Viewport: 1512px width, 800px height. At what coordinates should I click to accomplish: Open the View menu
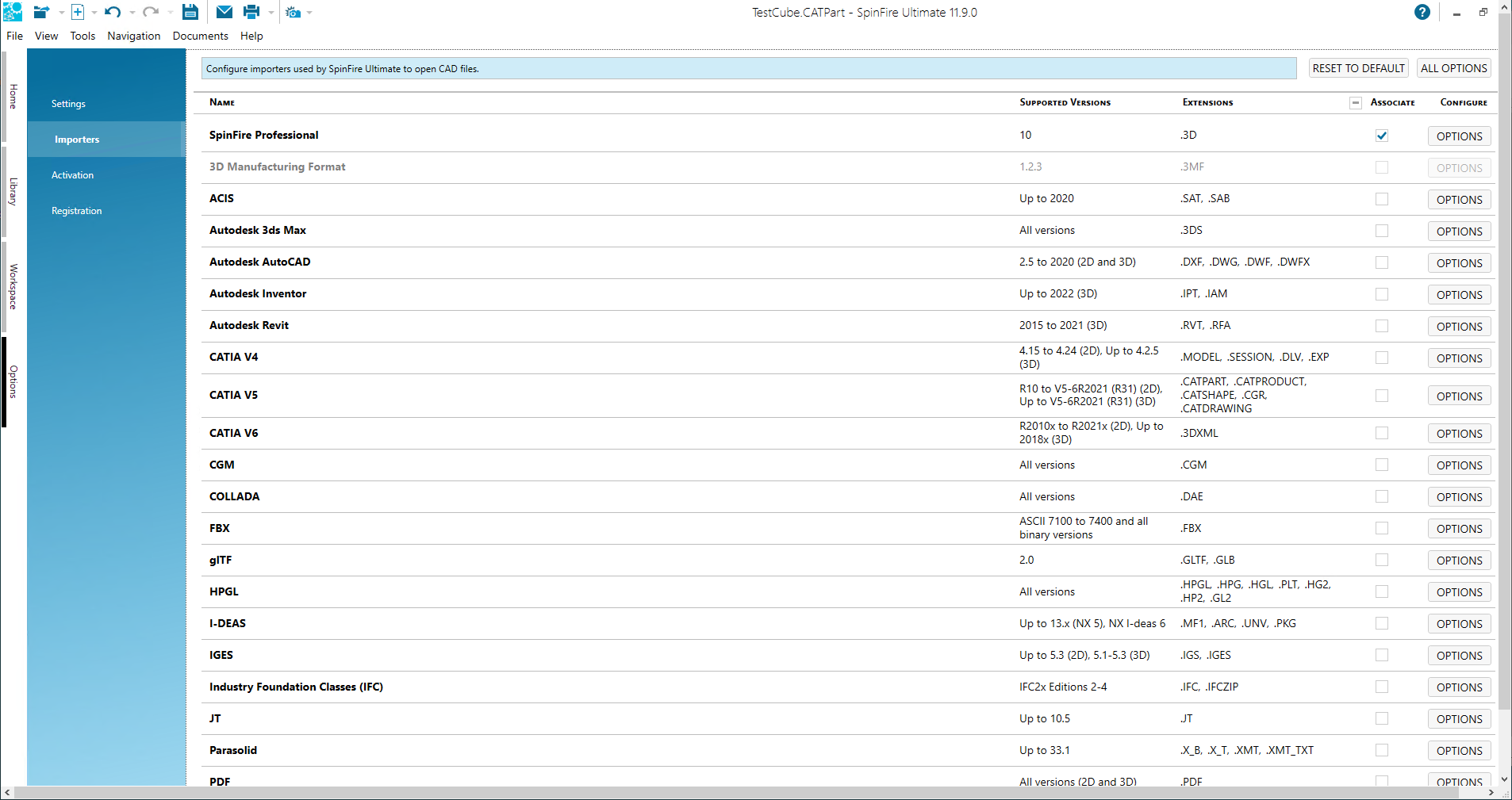coord(46,36)
